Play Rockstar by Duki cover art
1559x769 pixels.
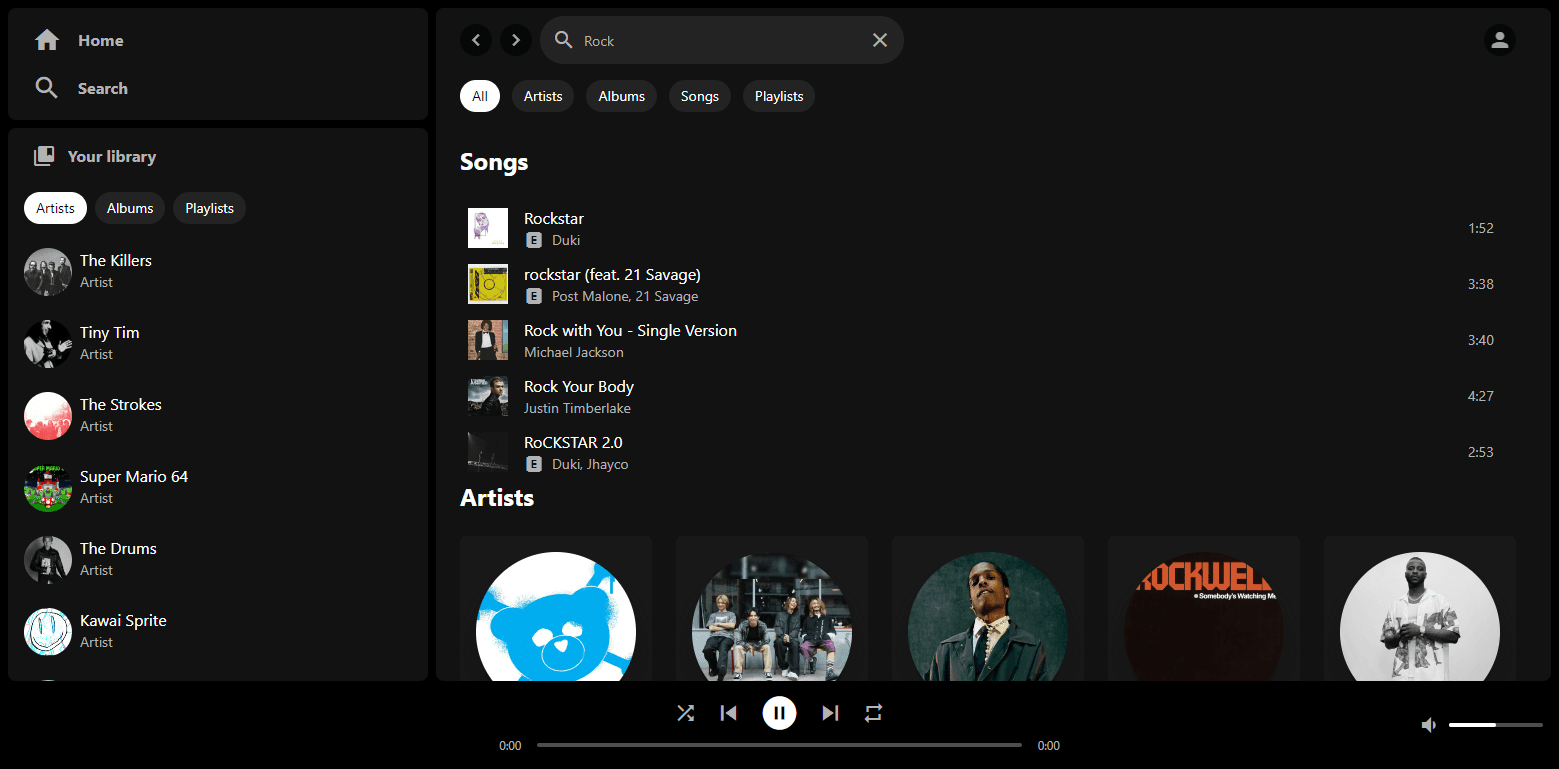(x=488, y=228)
